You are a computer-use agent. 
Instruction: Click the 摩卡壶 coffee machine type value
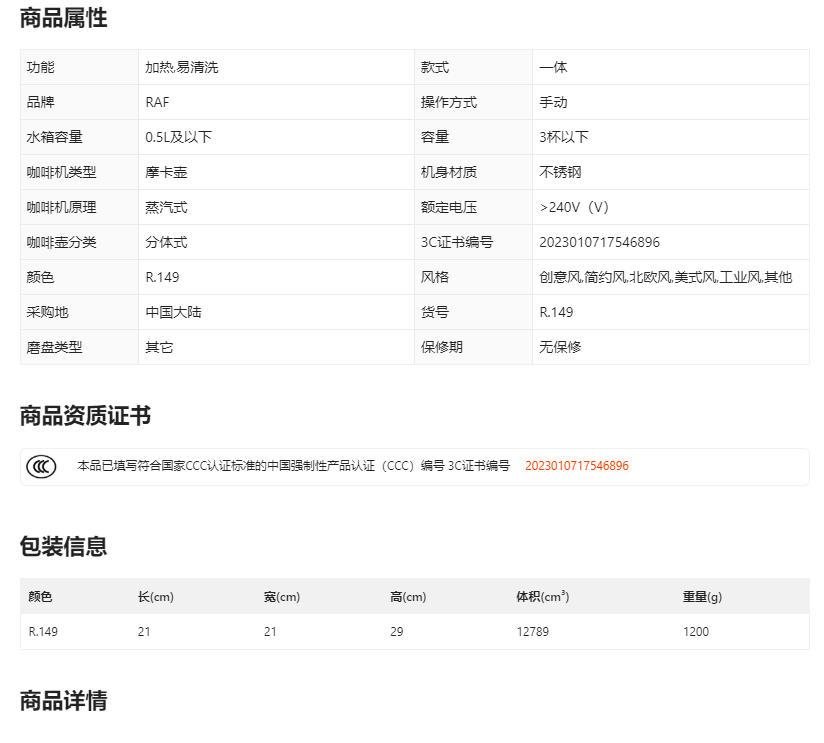pos(166,172)
